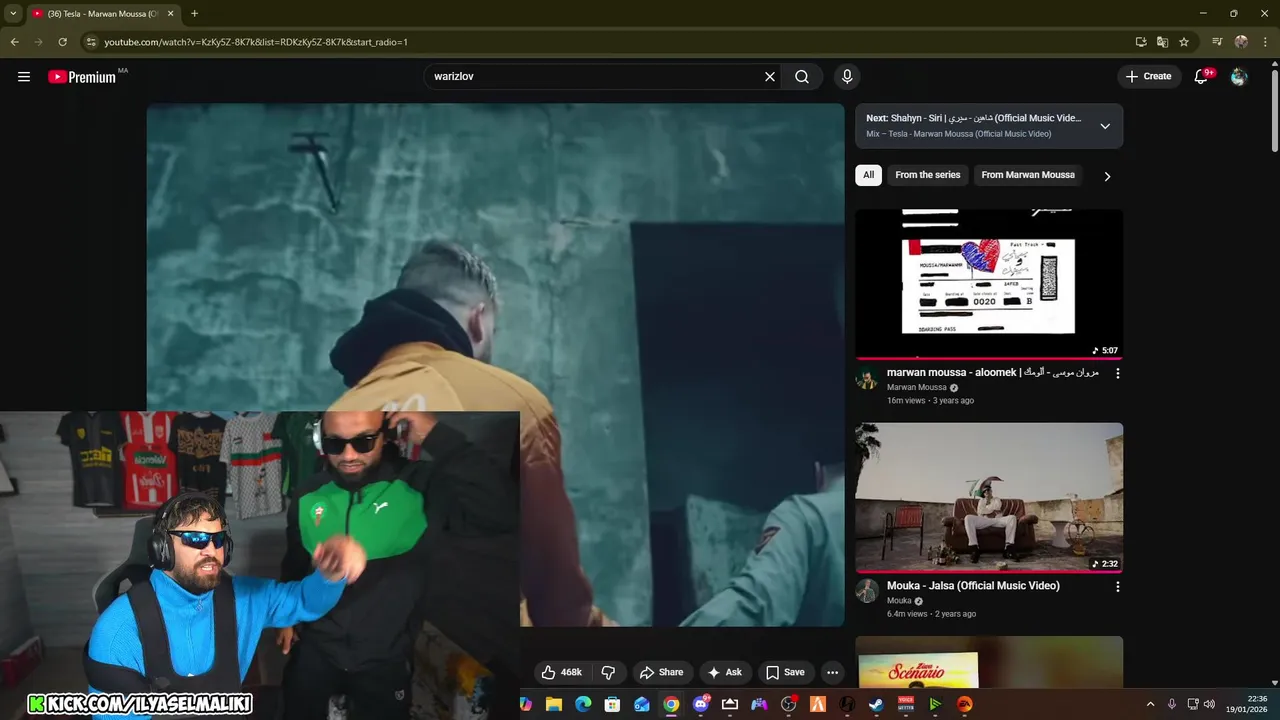Open media controls icon in Chrome toolbar
1280x720 pixels.
[x=1217, y=42]
